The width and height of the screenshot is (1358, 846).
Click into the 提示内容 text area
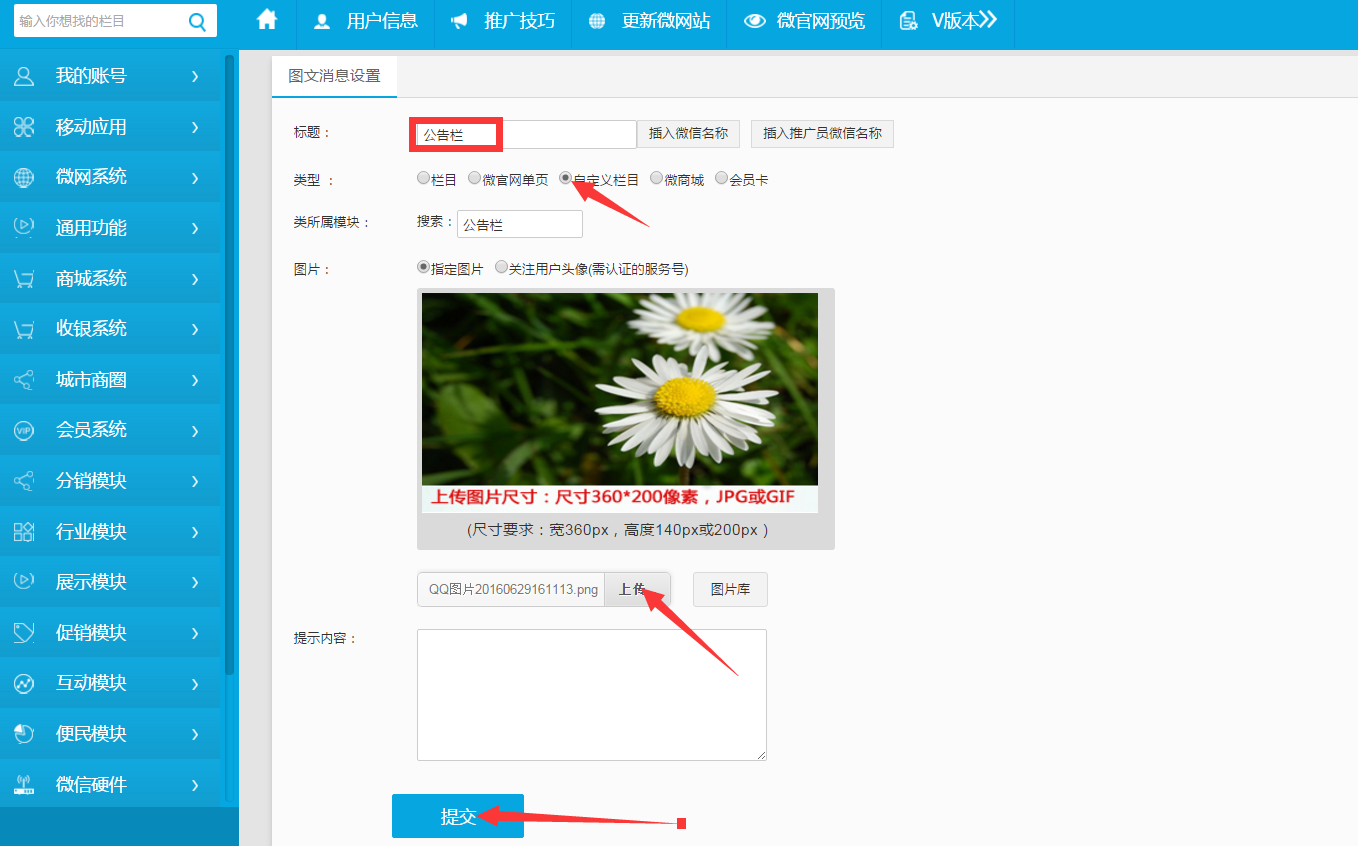click(x=591, y=694)
